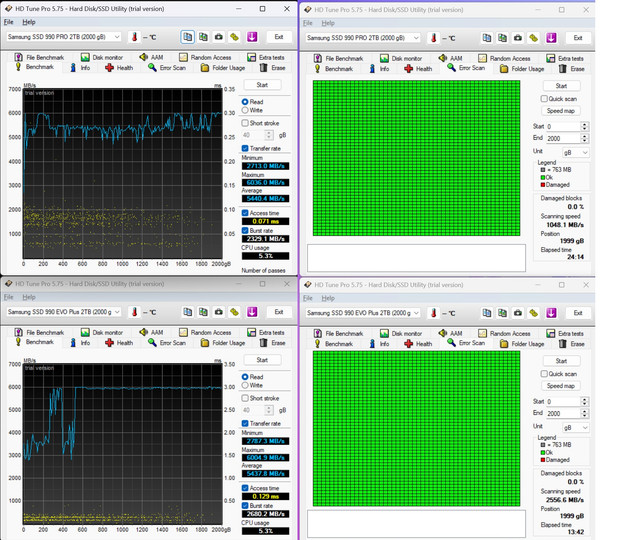The width and height of the screenshot is (640, 540).
Task: Click copy screenshot icon in 990 PRO benchmark window
Action: 203,37
